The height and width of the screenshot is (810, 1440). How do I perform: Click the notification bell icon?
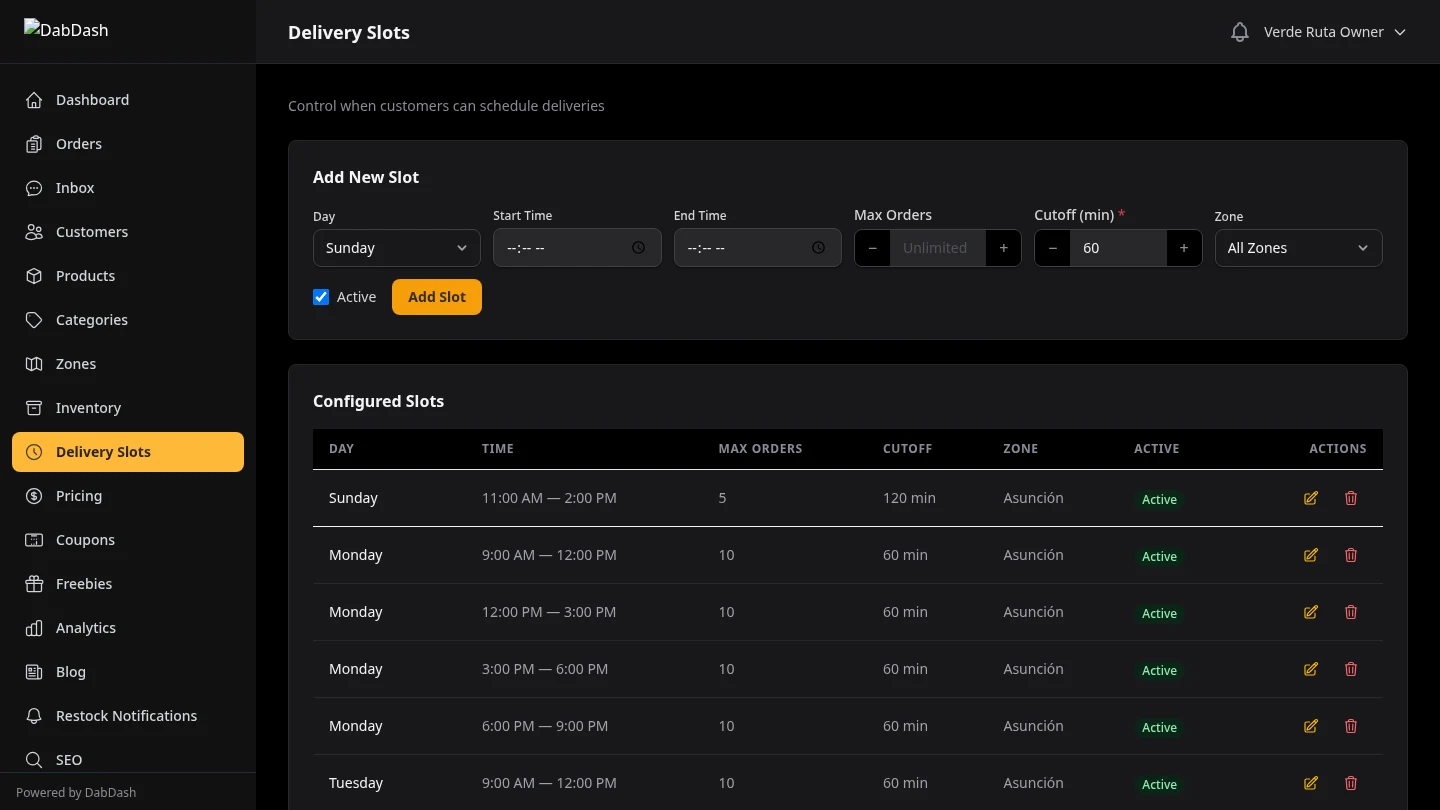tap(1239, 31)
